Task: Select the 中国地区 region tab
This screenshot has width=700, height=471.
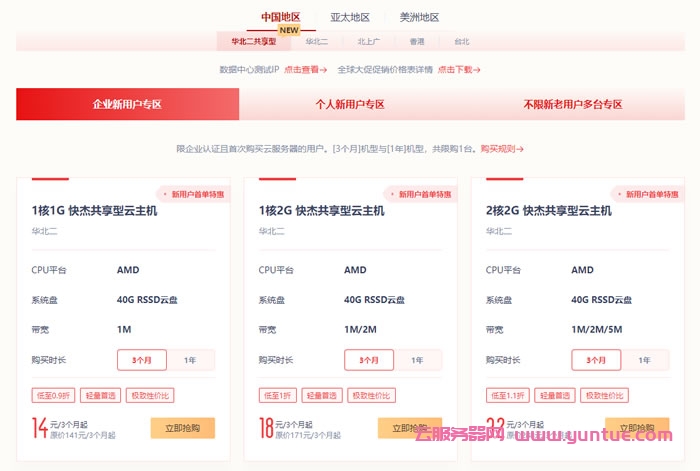Action: (x=281, y=17)
